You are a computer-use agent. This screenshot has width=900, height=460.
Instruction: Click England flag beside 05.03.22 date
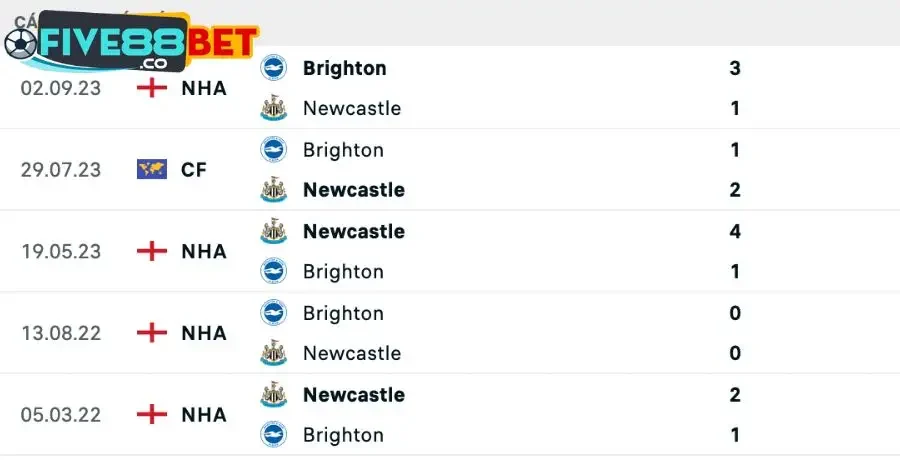[x=151, y=414]
